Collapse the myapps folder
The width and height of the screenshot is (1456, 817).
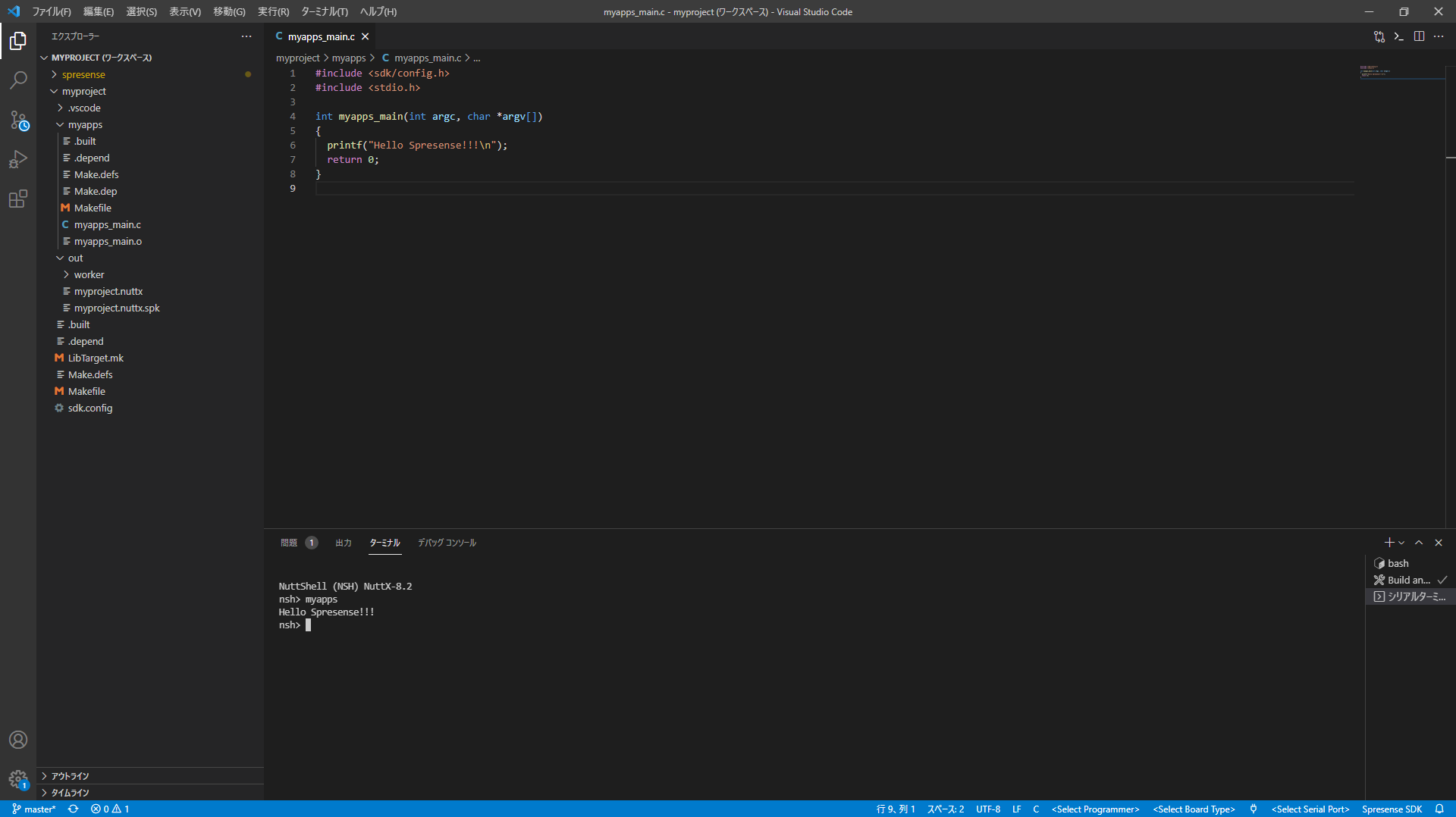pos(150,124)
